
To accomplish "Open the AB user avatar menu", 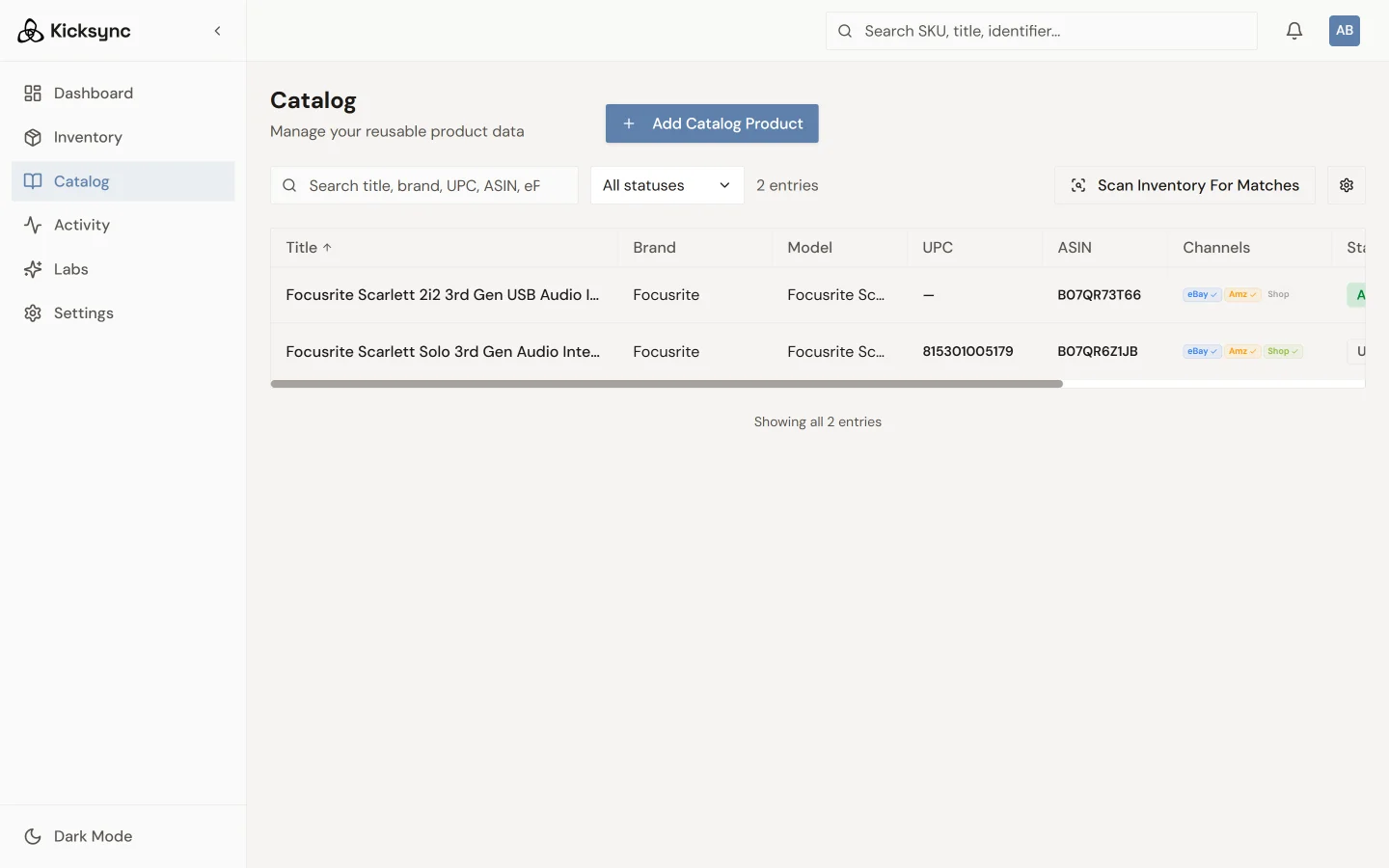I will (x=1345, y=31).
